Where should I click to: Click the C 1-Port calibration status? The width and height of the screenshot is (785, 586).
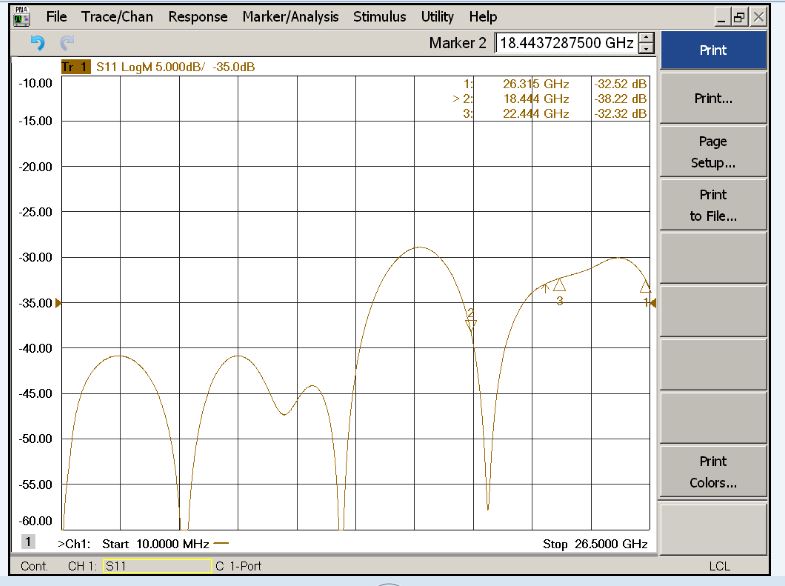[238, 566]
